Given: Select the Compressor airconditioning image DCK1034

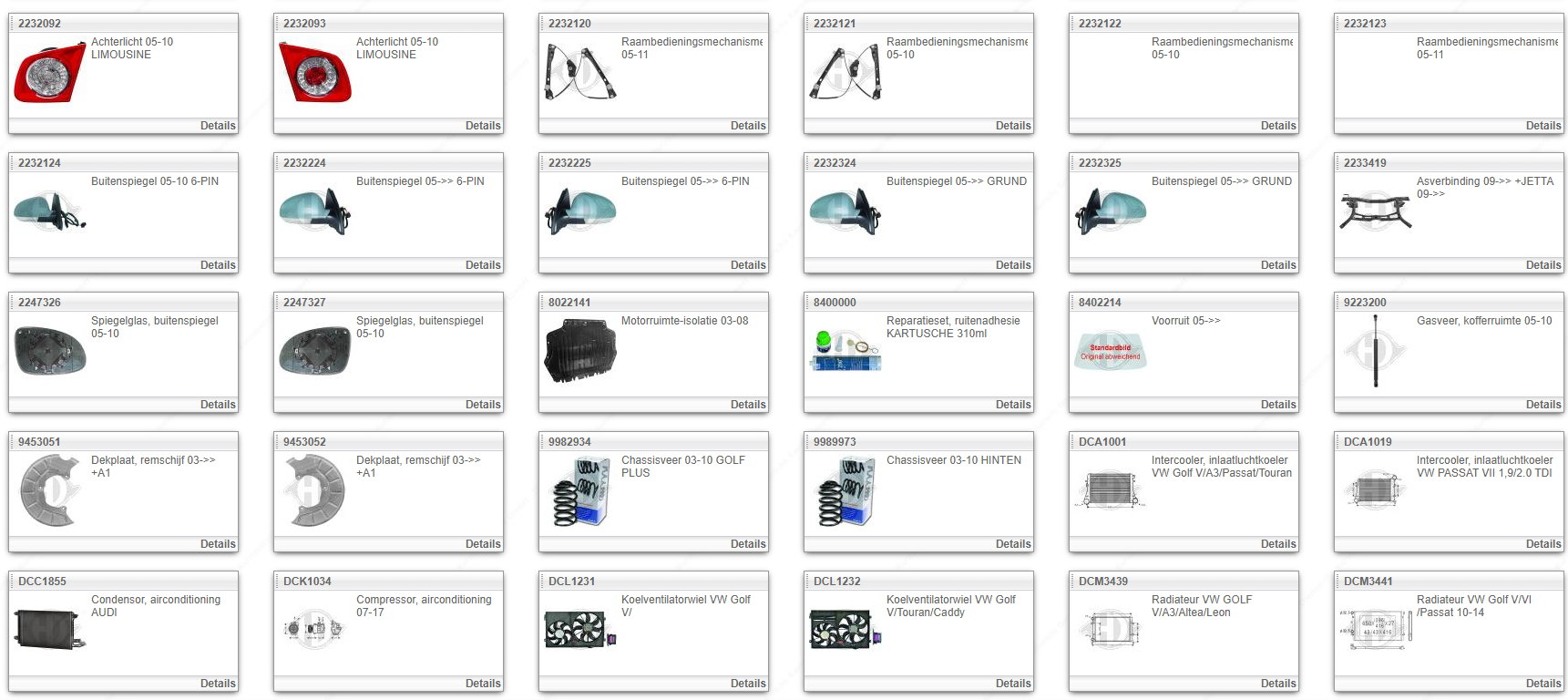Looking at the screenshot, I should (314, 629).
